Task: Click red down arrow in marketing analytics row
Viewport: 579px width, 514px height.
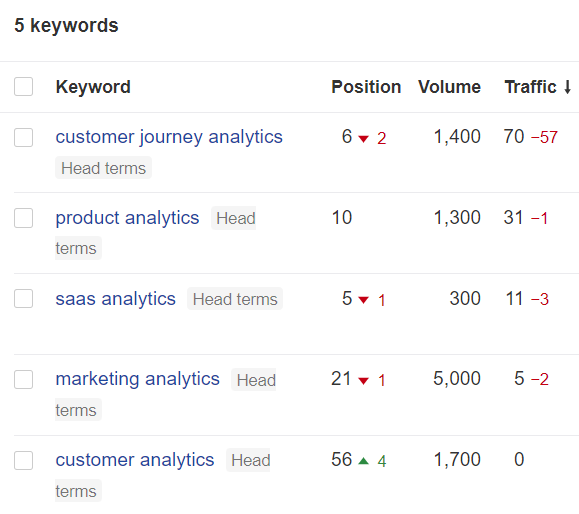Action: pos(364,381)
